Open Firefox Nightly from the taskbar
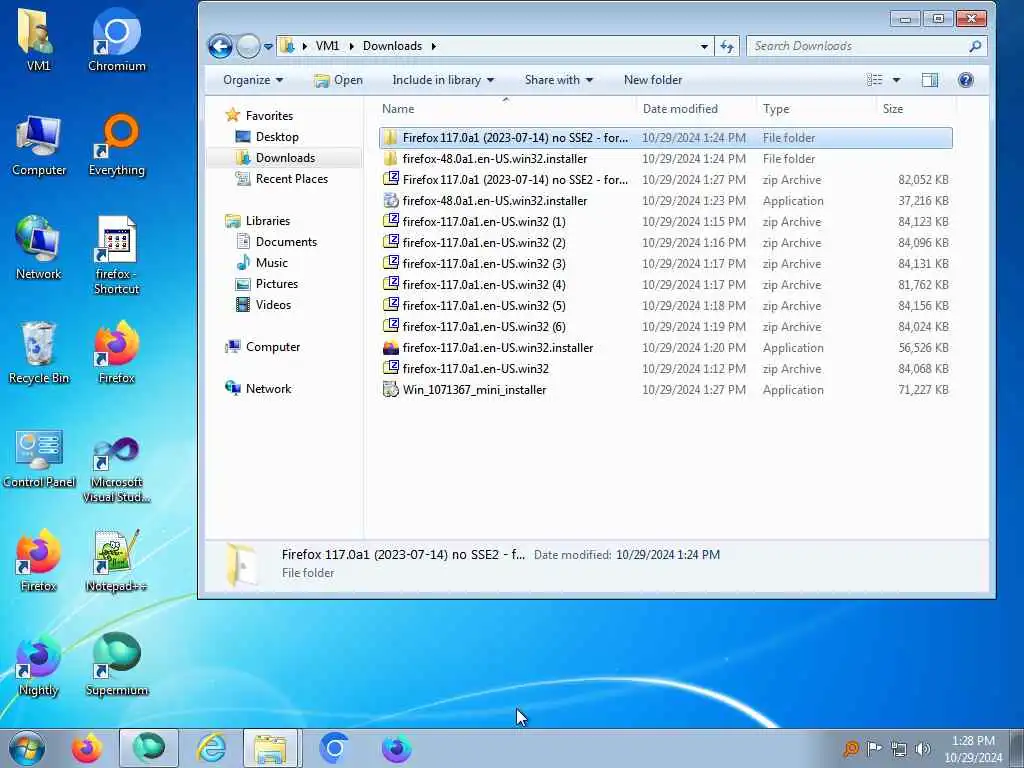This screenshot has width=1024, height=768. coord(396,748)
